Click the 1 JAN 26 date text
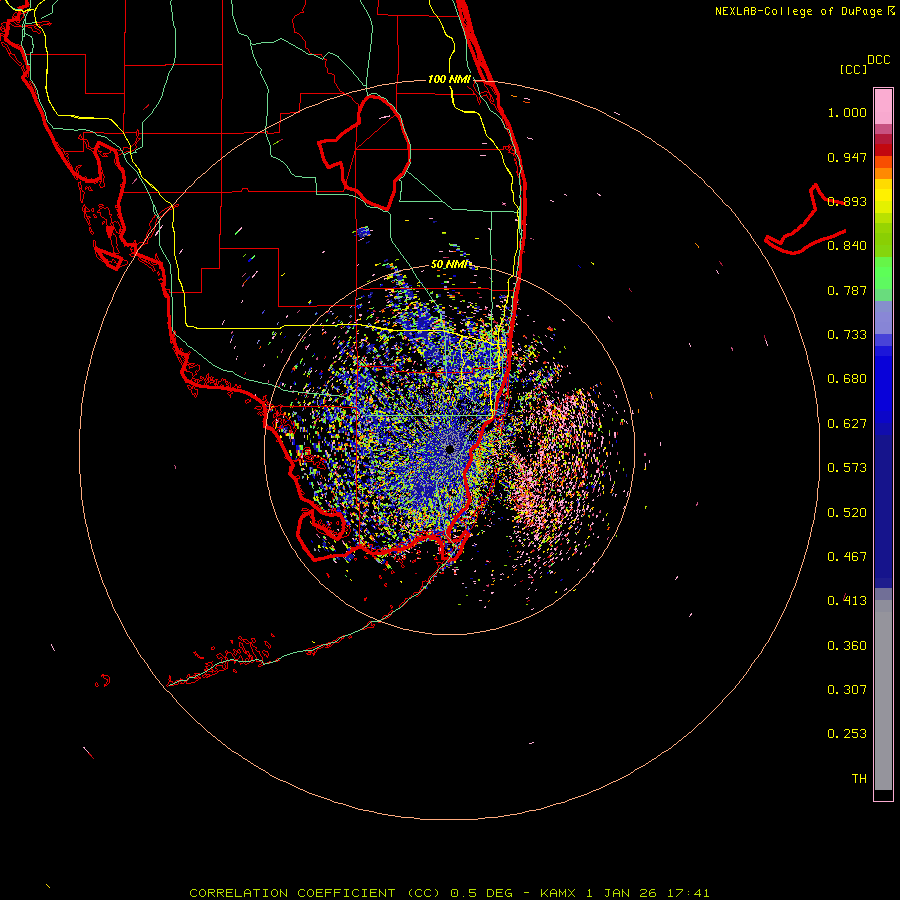Screen dimensions: 900x900 pyautogui.click(x=623, y=893)
